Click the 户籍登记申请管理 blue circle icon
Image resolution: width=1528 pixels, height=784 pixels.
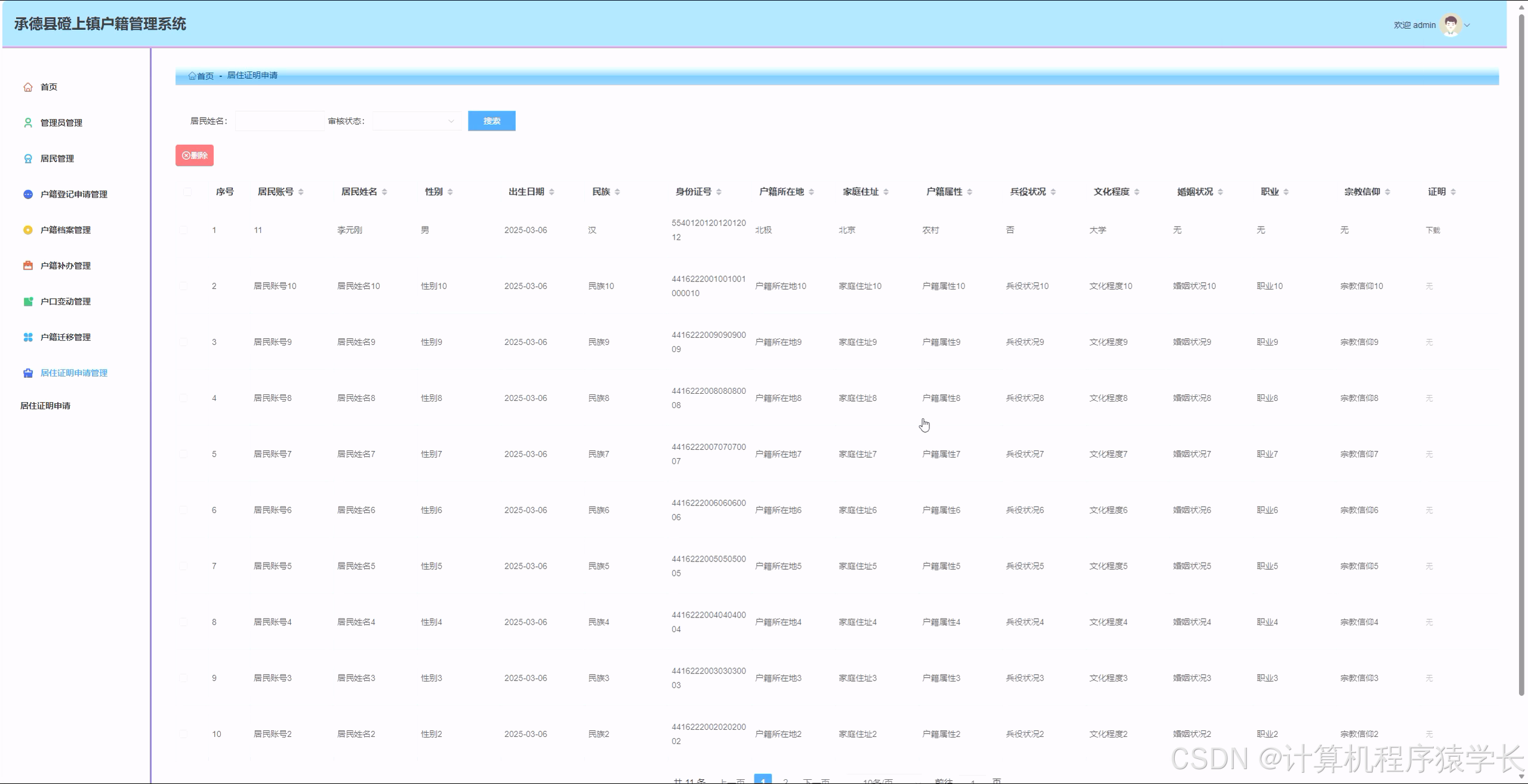point(27,195)
